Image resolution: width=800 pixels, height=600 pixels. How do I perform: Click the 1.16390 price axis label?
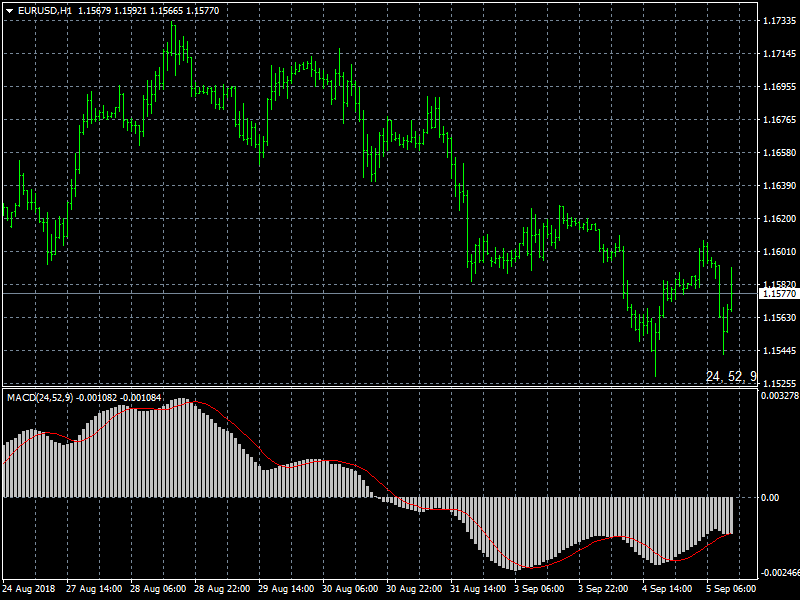(779, 186)
